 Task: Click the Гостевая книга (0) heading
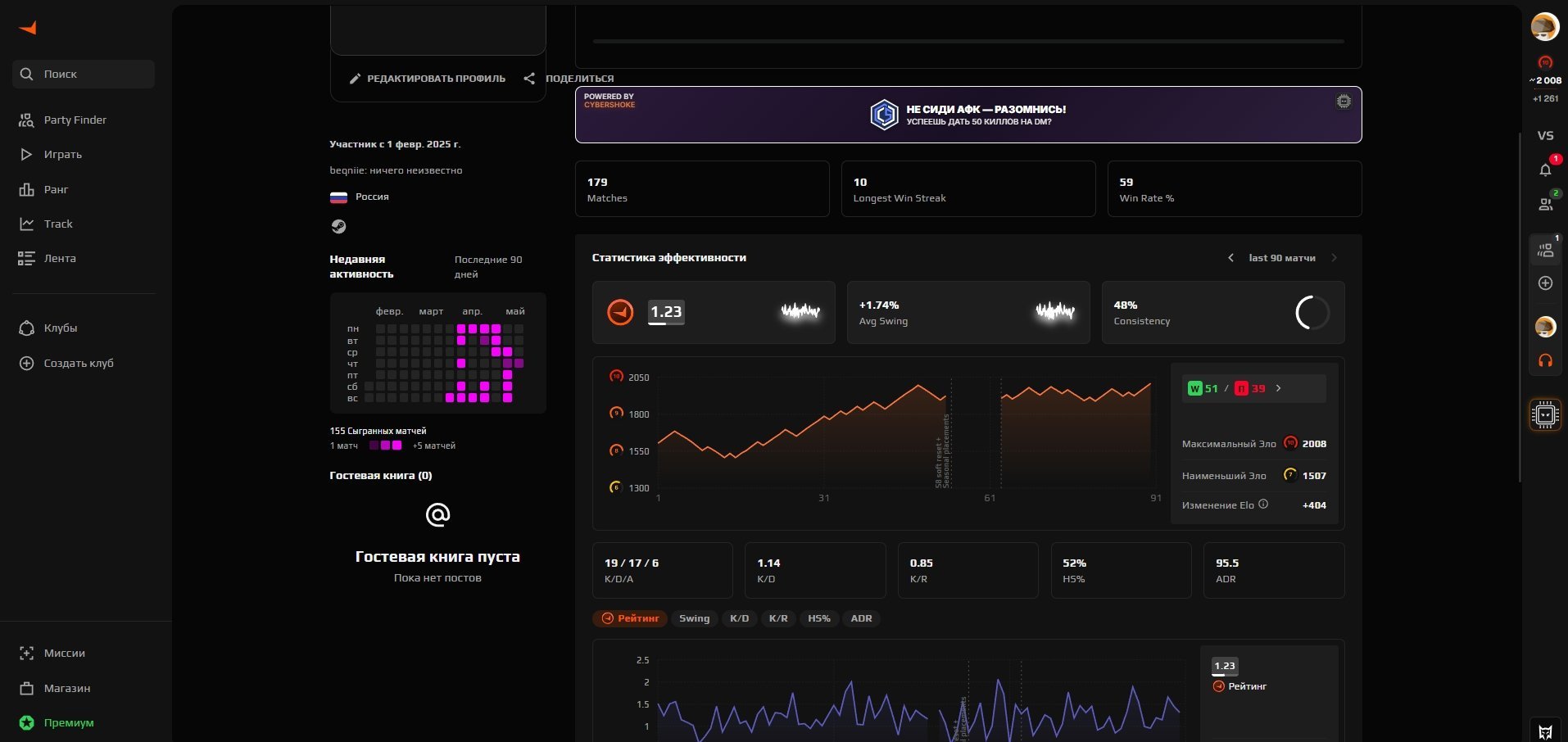[x=381, y=475]
